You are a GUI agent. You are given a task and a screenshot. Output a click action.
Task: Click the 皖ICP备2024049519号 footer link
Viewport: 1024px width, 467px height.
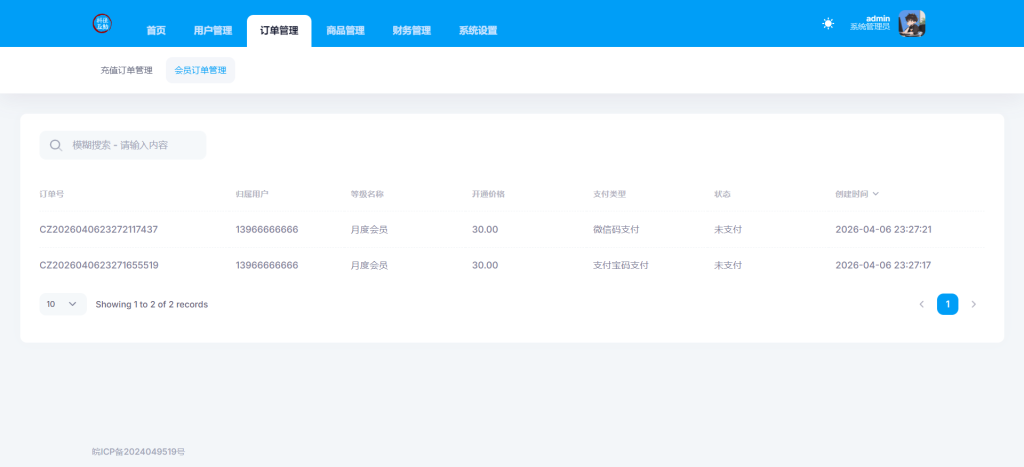coord(138,452)
